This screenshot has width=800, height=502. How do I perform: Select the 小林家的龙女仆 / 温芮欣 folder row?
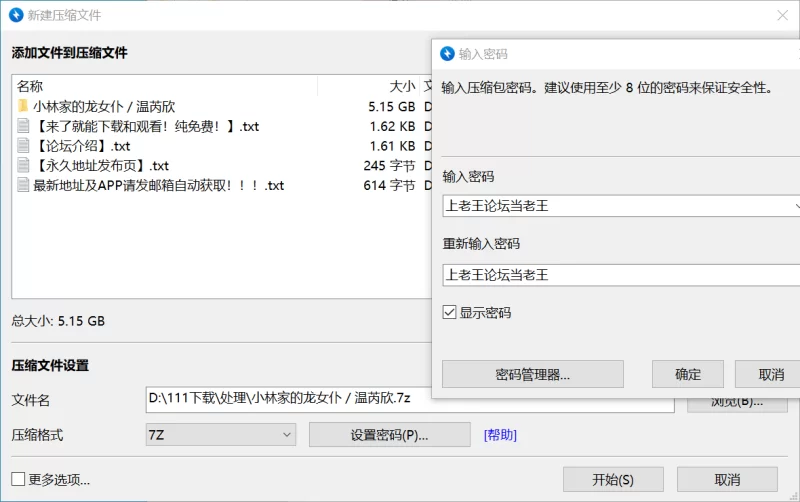coord(104,106)
